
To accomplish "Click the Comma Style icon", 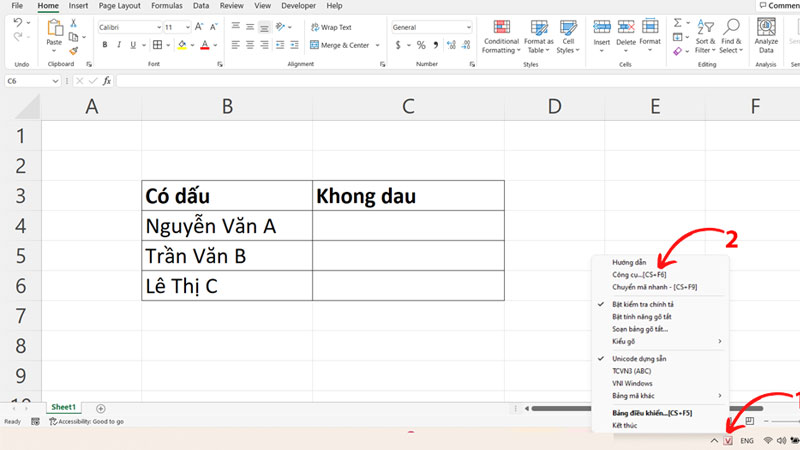I will coord(436,45).
